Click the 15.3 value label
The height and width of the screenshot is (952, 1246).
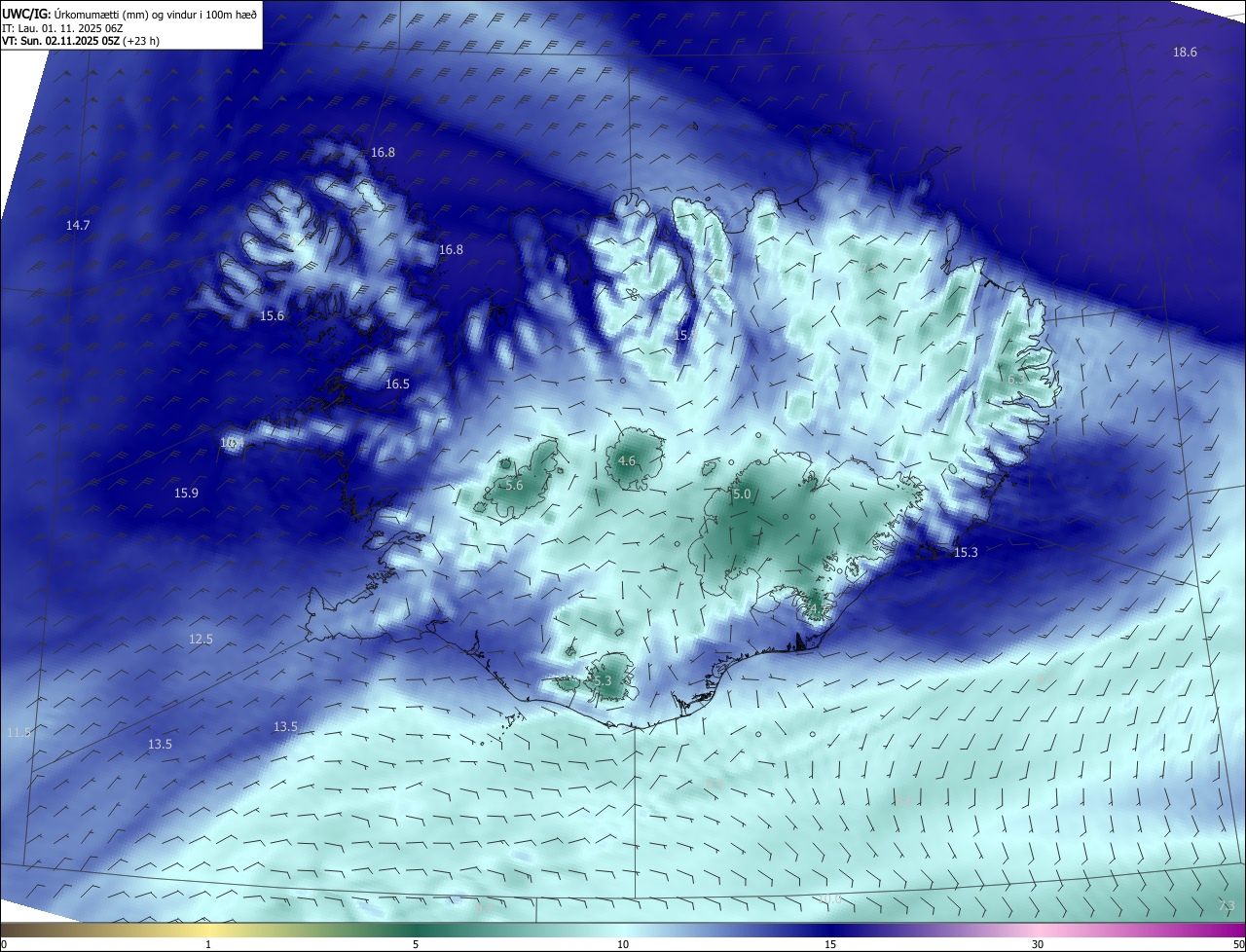[x=966, y=553]
